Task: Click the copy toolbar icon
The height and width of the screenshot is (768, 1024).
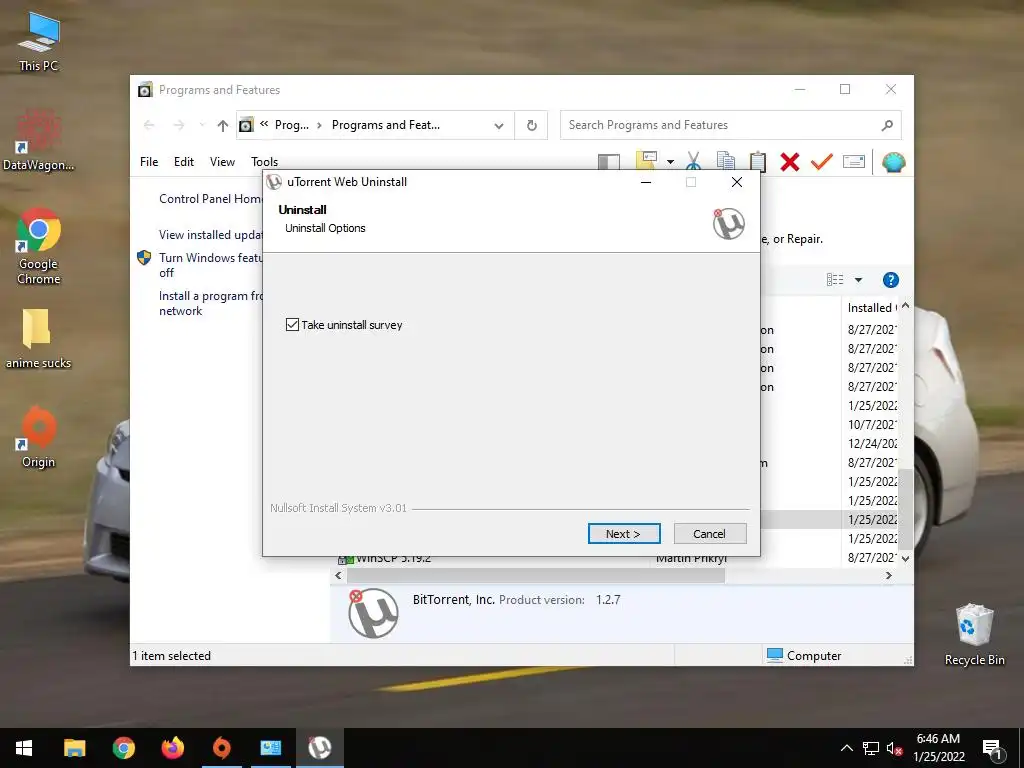Action: [x=725, y=161]
